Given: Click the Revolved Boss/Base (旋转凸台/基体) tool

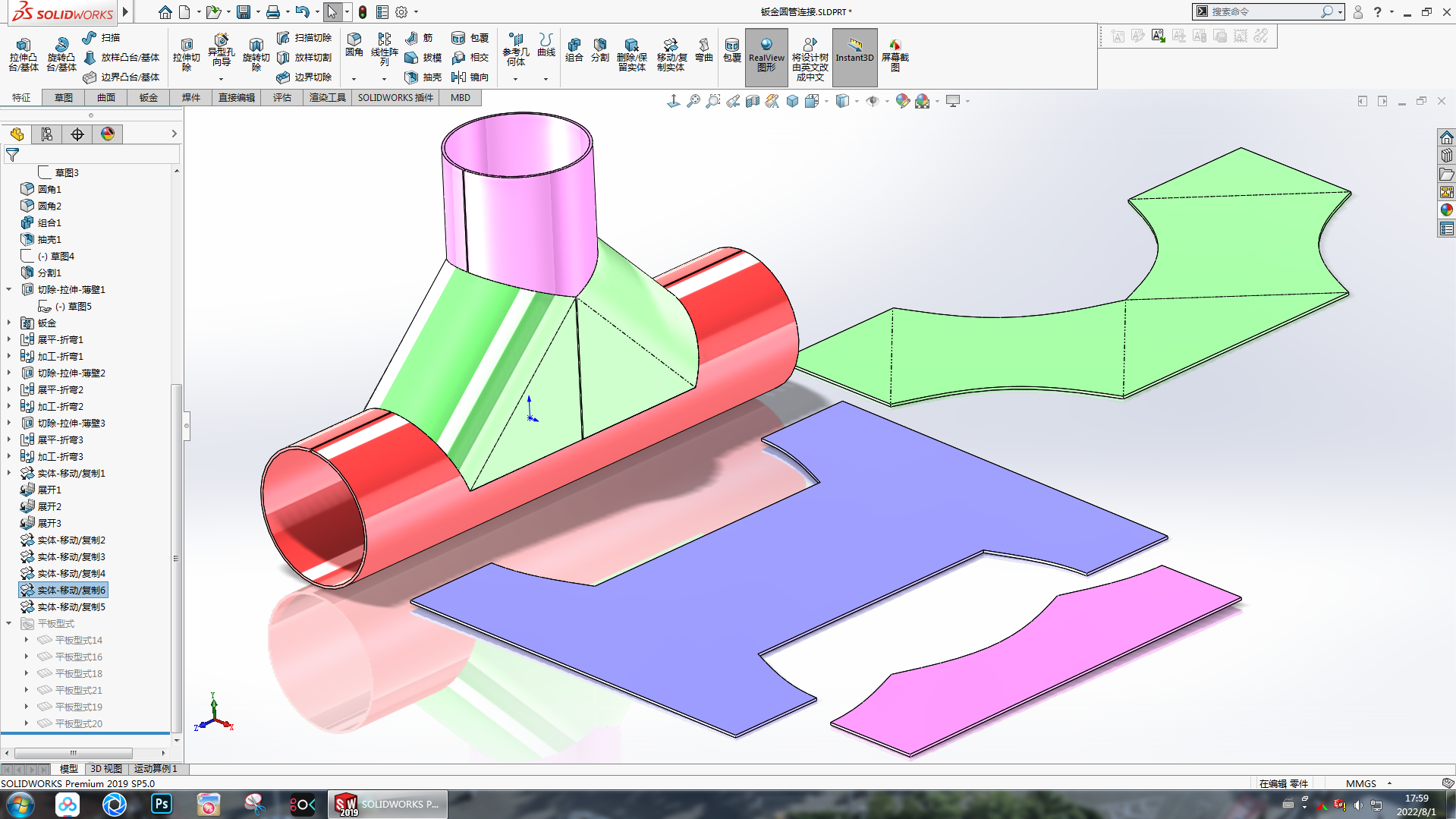Looking at the screenshot, I should [61, 54].
